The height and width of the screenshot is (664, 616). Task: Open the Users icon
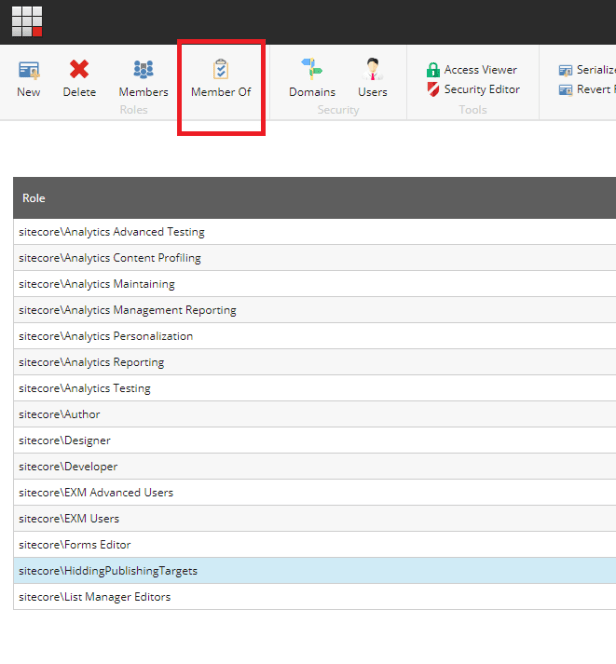[372, 70]
